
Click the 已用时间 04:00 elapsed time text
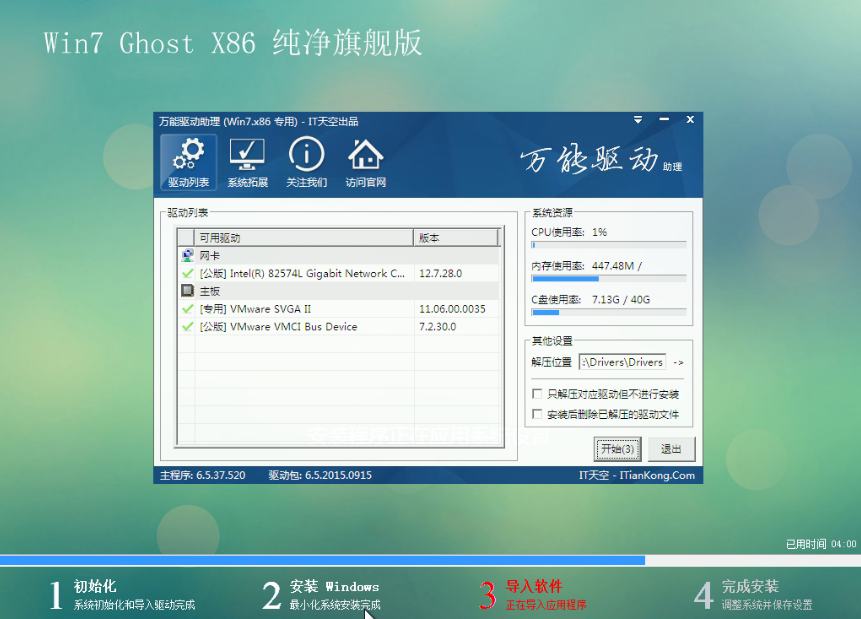point(821,544)
